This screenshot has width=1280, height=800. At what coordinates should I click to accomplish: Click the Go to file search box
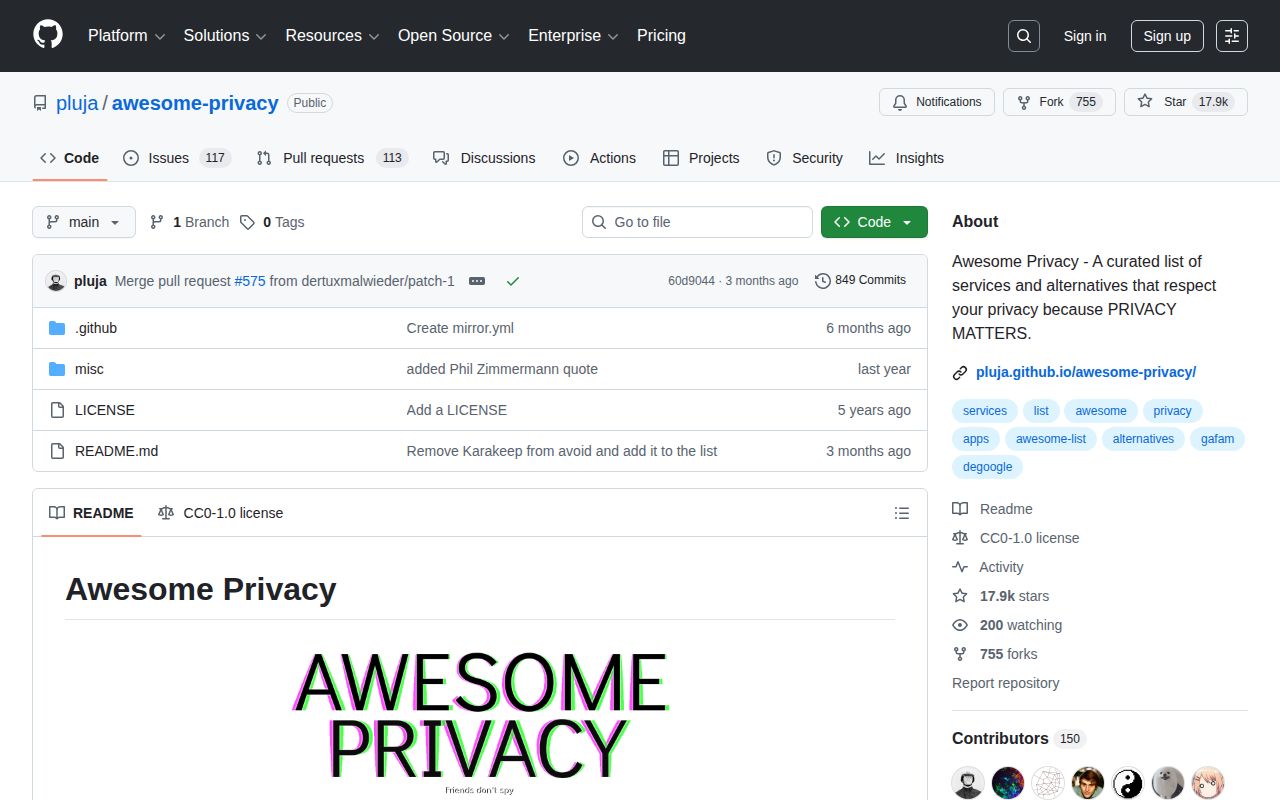tap(696, 222)
